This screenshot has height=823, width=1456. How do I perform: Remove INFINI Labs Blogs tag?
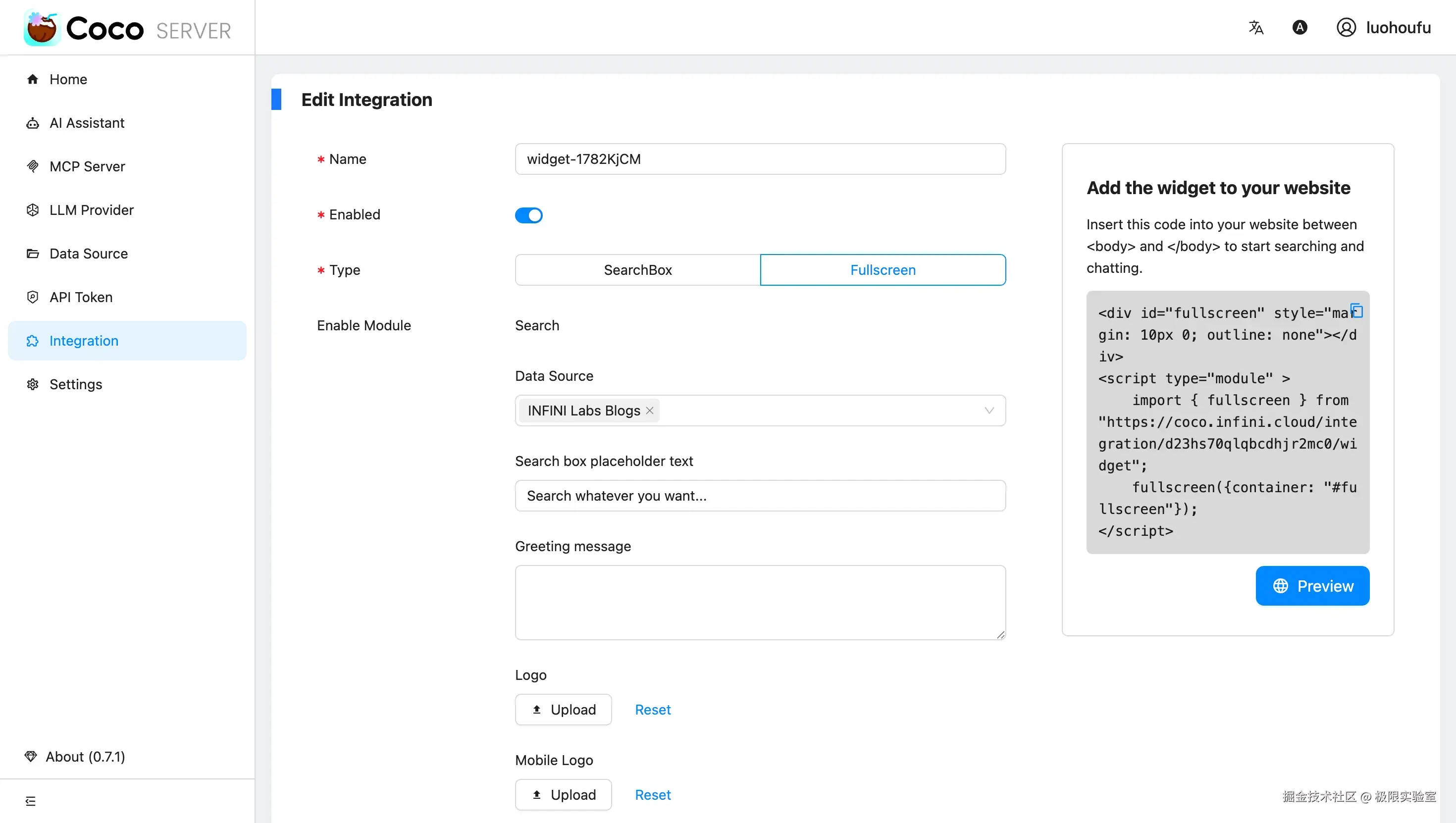tap(650, 411)
